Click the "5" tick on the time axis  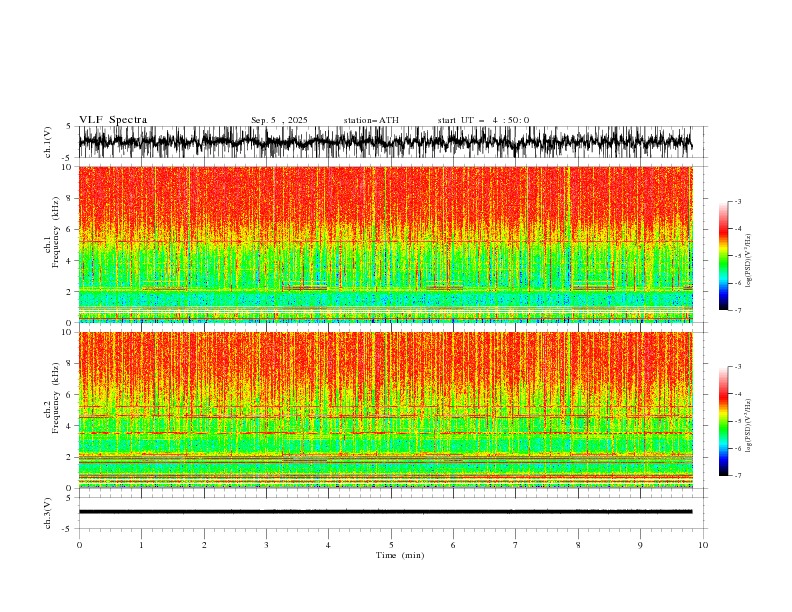[391, 545]
